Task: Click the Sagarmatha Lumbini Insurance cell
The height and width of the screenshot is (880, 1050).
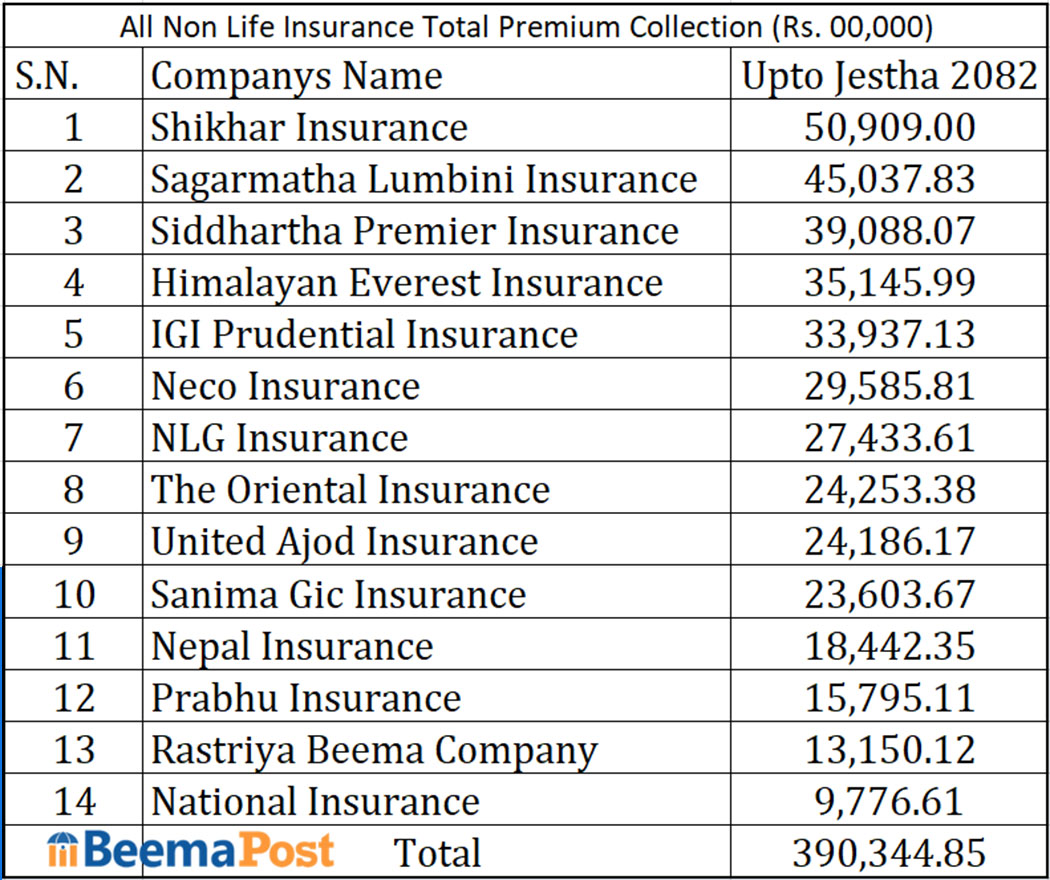Action: pos(423,179)
